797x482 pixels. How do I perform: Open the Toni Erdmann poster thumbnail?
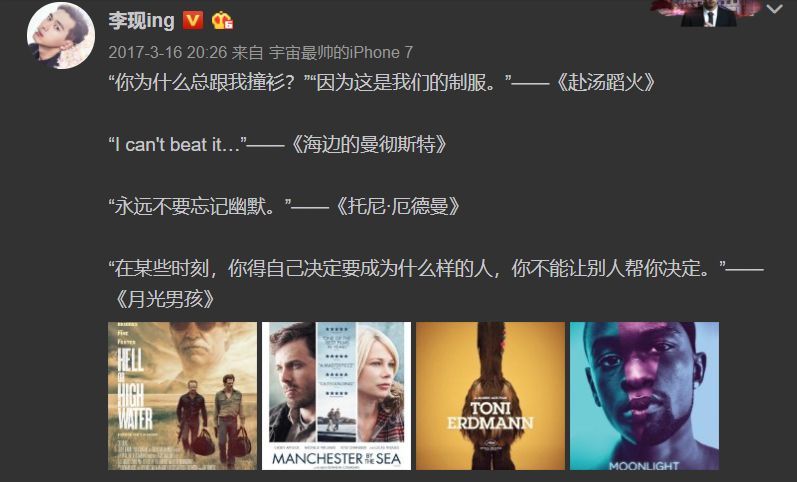click(491, 396)
